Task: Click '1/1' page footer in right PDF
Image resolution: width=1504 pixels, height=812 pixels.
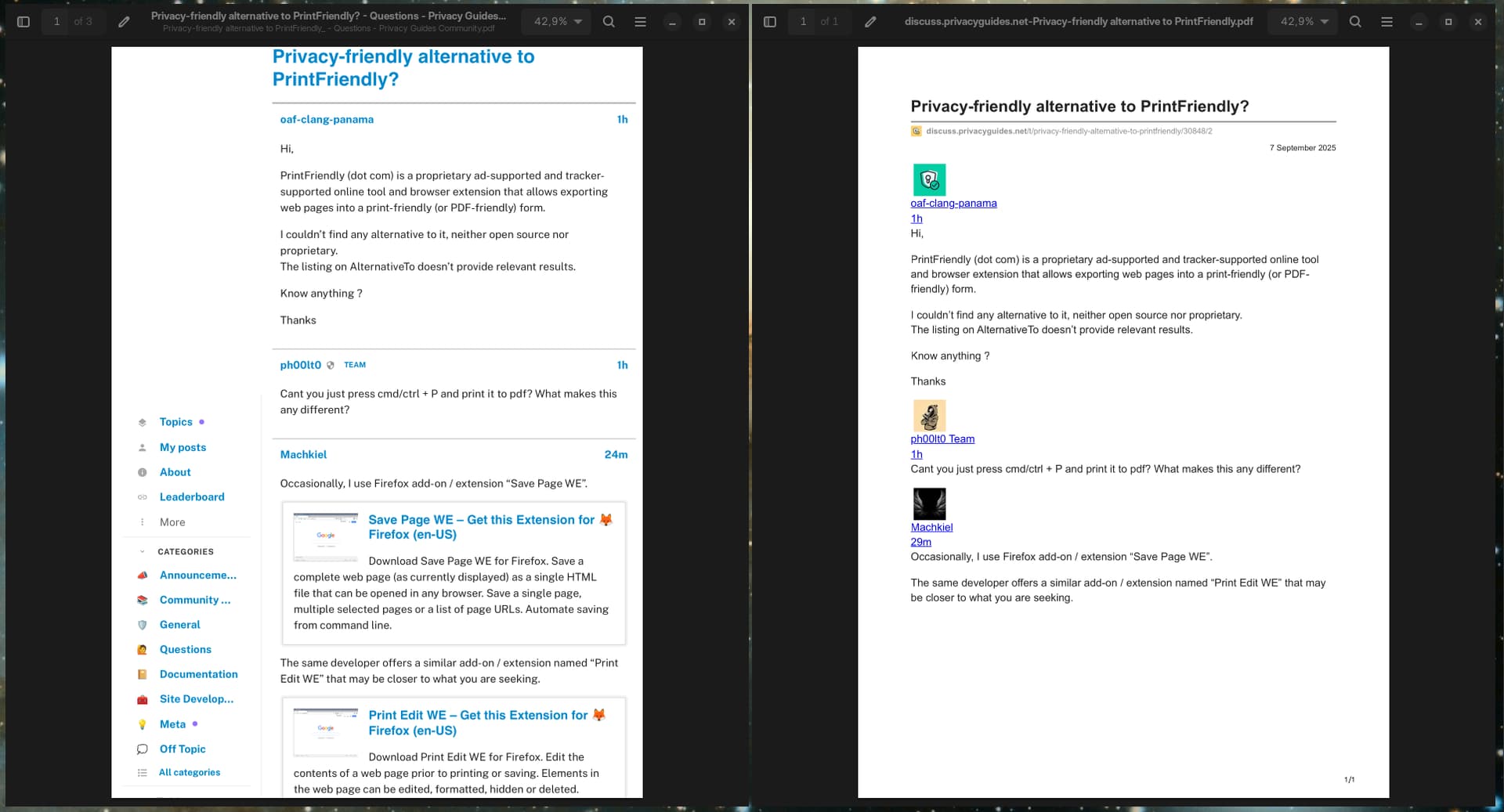Action: click(x=1349, y=780)
